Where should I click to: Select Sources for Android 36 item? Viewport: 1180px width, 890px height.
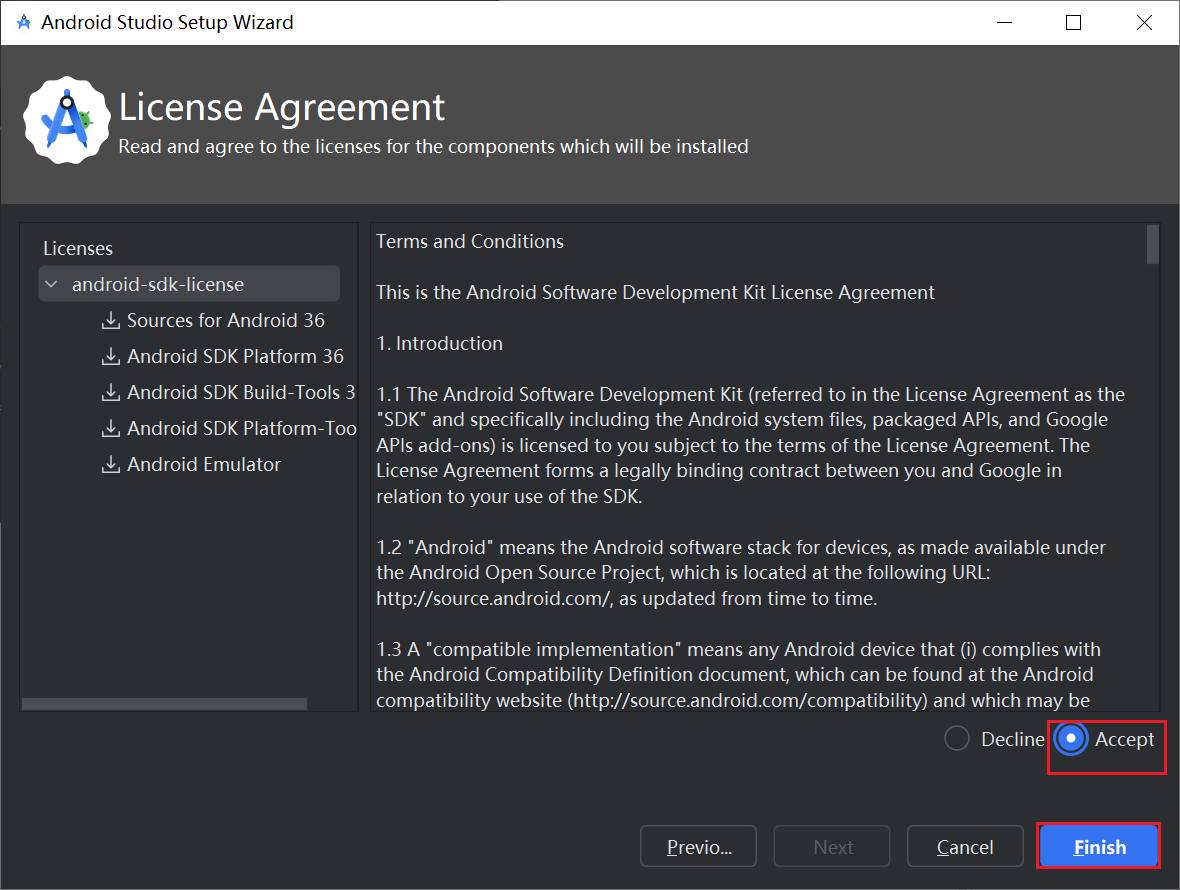225,321
